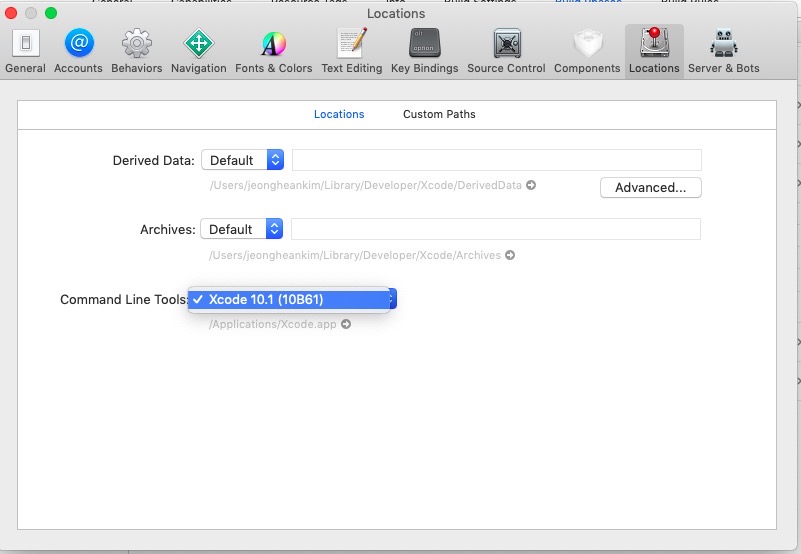Open the Derived Data Default dropdown
This screenshot has height=554, width=801.
pyautogui.click(x=243, y=160)
